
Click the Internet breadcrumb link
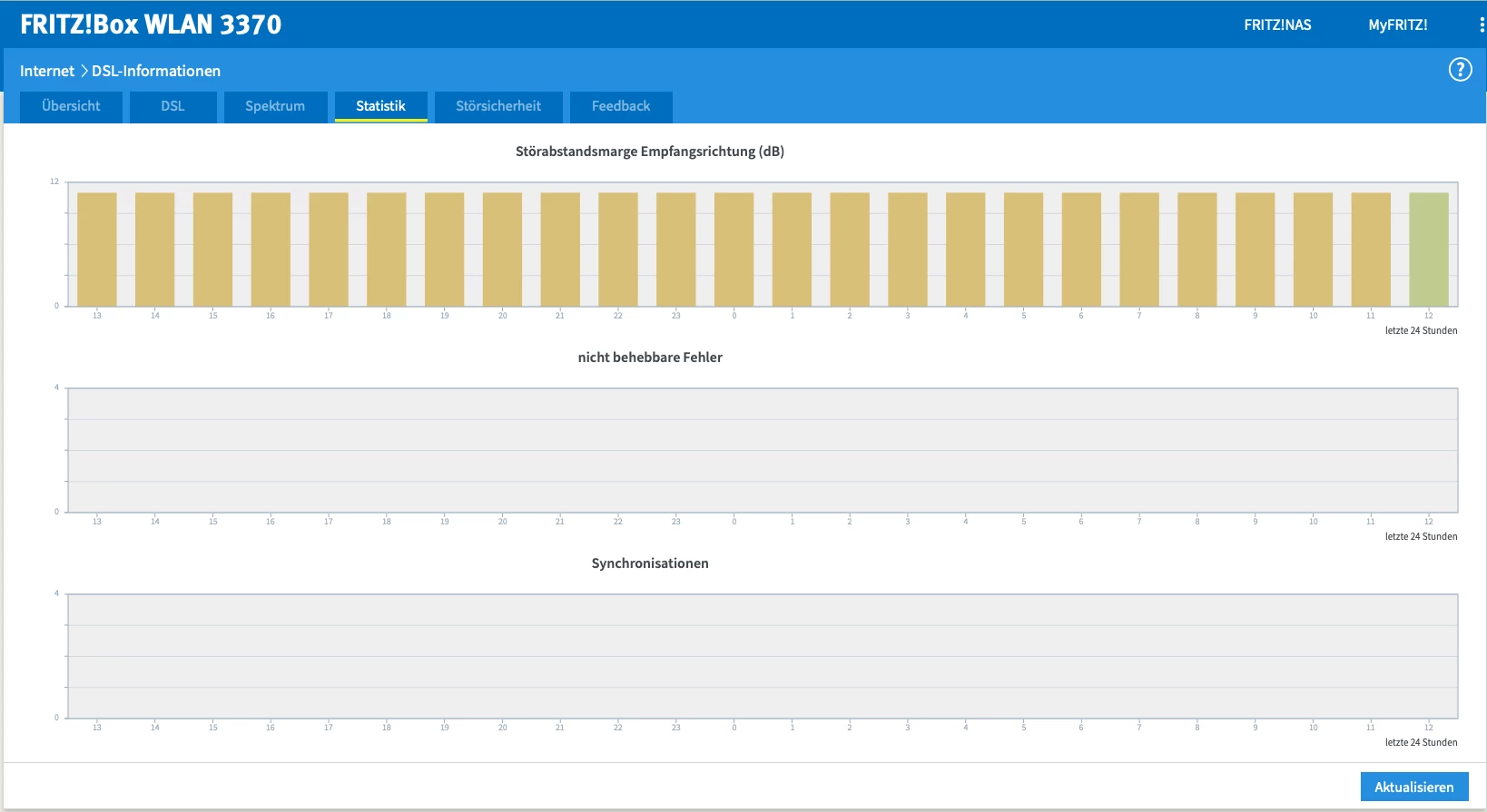coord(47,71)
